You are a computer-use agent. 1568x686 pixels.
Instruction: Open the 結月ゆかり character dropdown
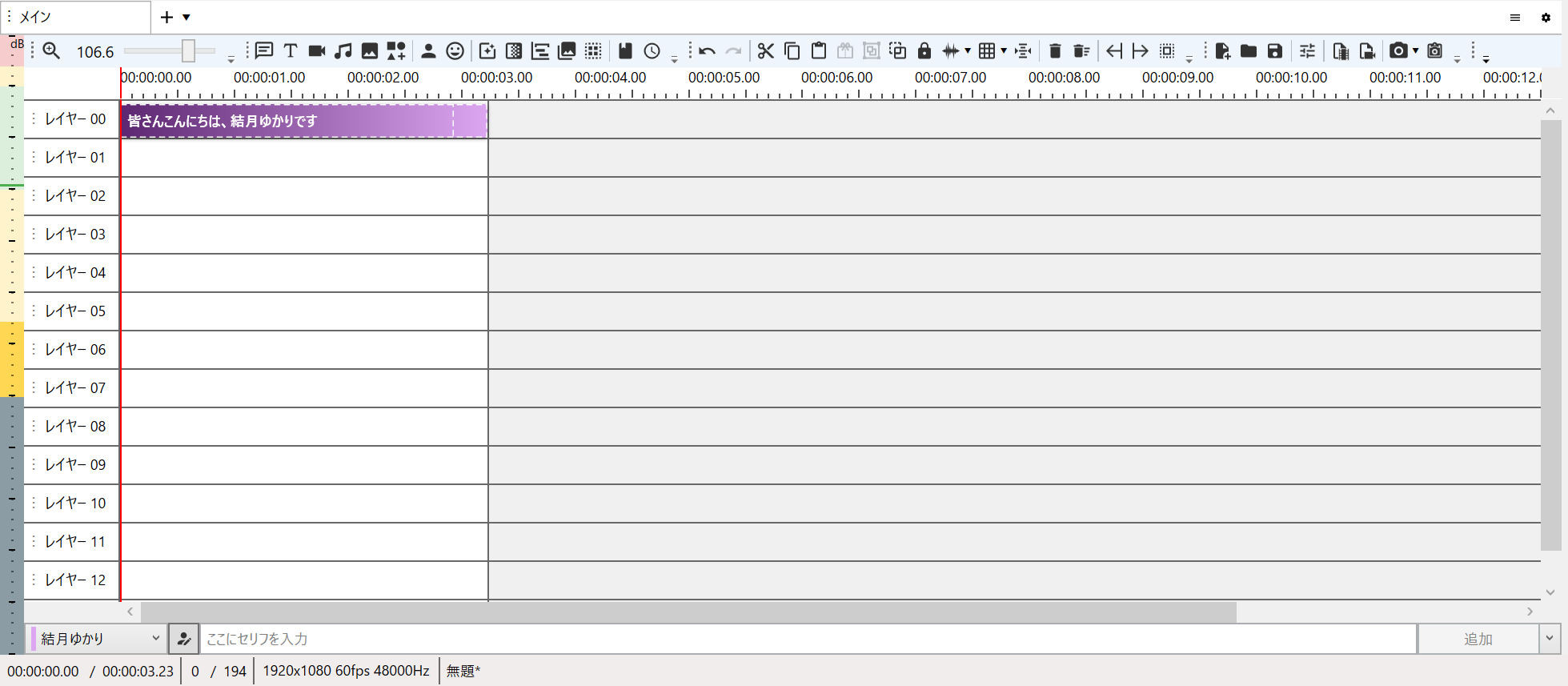pyautogui.click(x=98, y=639)
